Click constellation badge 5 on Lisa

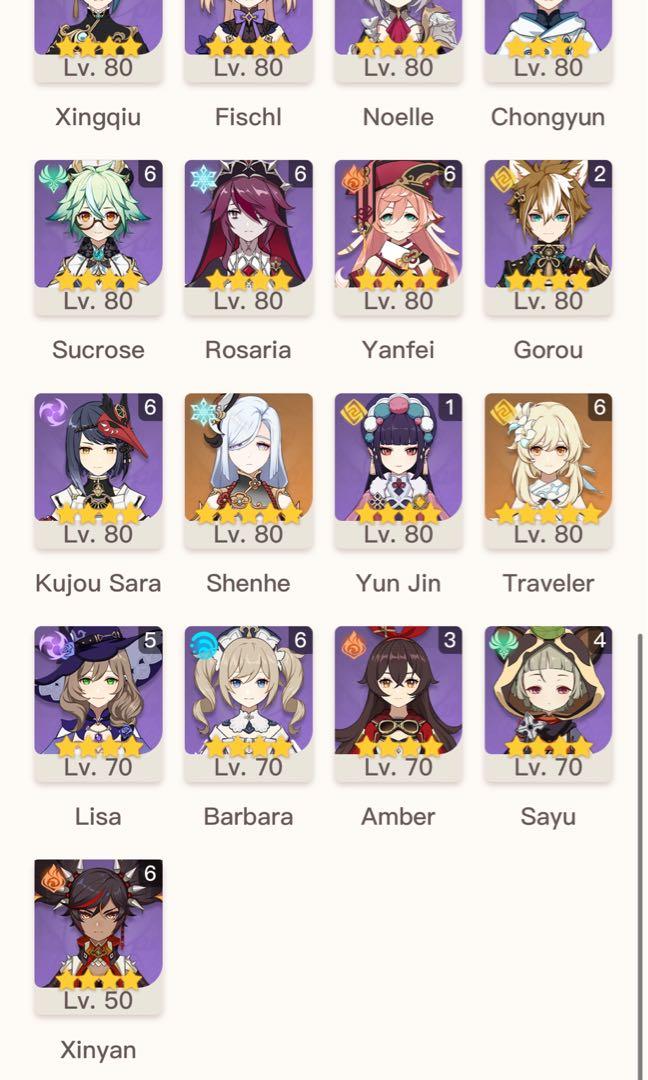151,640
